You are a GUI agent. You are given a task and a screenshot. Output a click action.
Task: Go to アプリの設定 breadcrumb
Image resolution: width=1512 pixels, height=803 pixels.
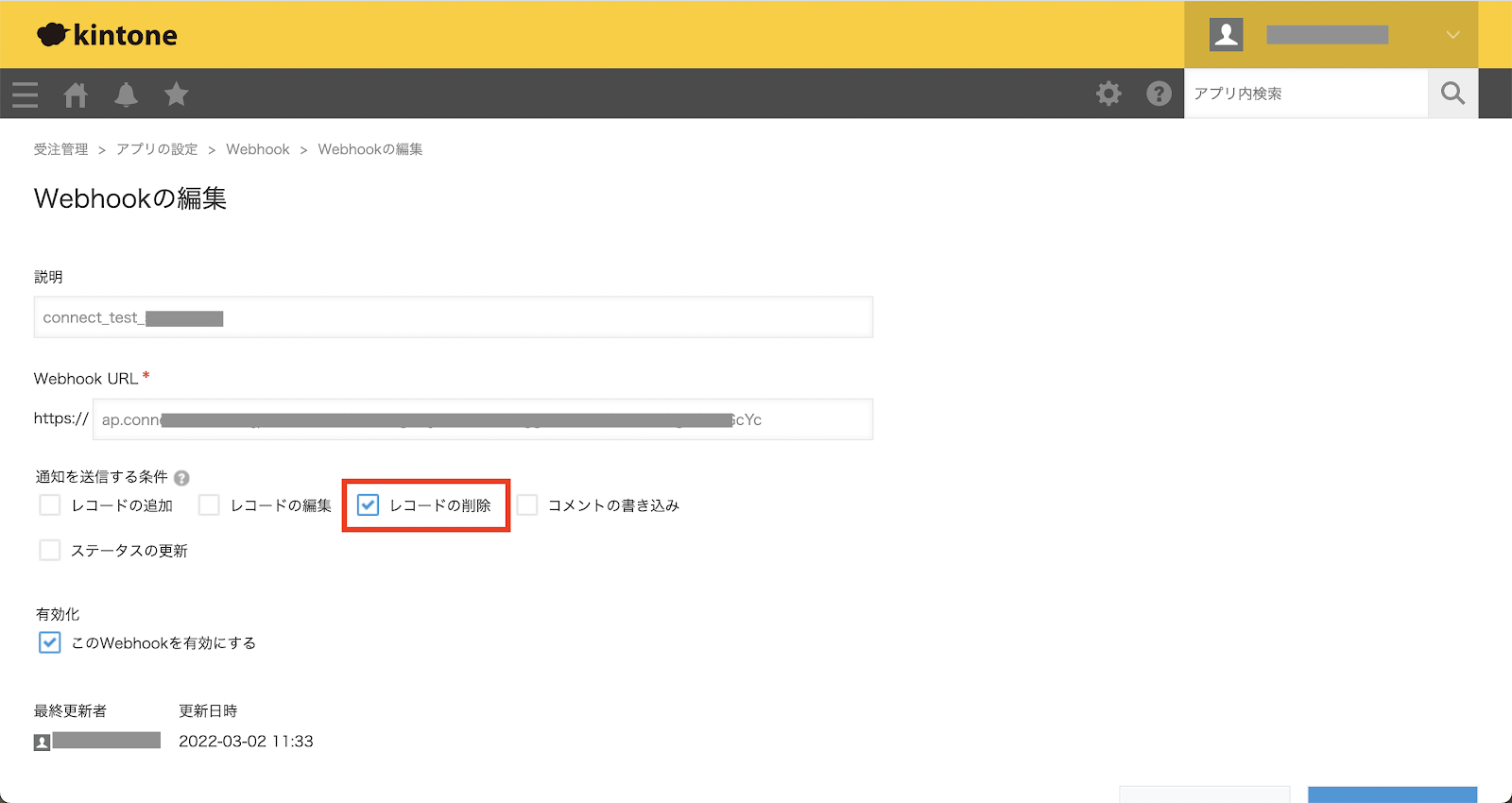[157, 149]
